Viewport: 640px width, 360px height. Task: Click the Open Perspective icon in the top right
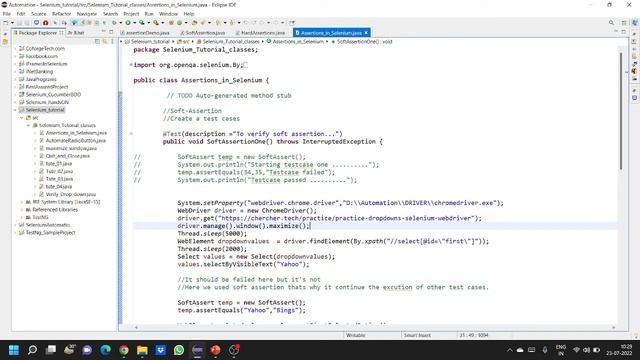pos(624,23)
